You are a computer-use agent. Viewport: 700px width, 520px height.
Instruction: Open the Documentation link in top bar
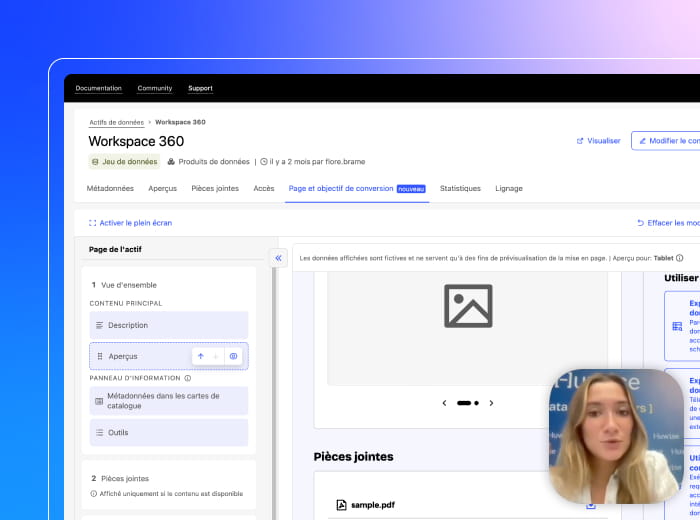click(x=98, y=88)
